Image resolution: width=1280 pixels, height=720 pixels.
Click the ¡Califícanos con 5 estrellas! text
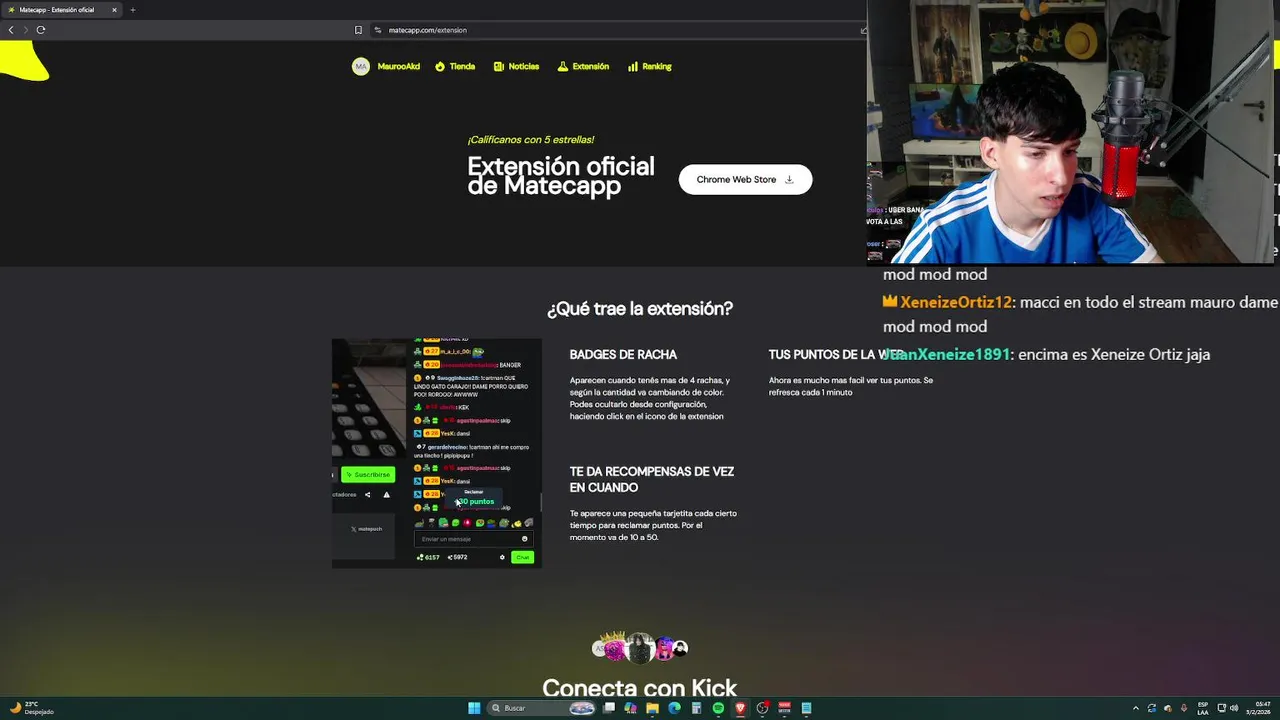pos(530,140)
